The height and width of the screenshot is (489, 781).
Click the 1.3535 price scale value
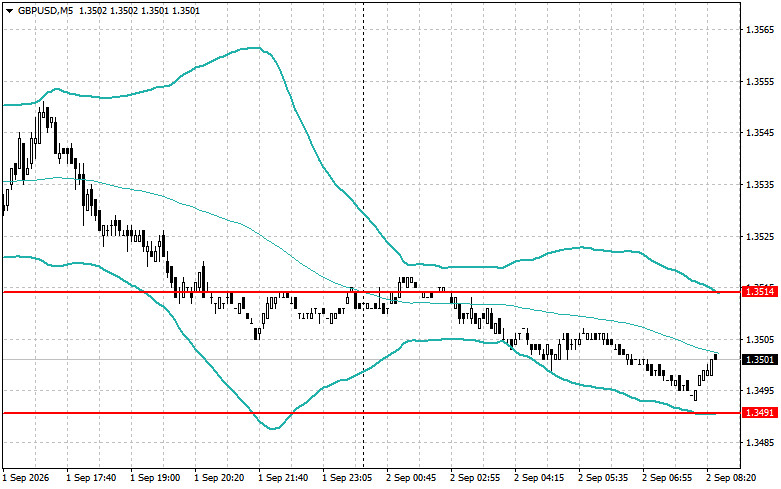coord(760,185)
